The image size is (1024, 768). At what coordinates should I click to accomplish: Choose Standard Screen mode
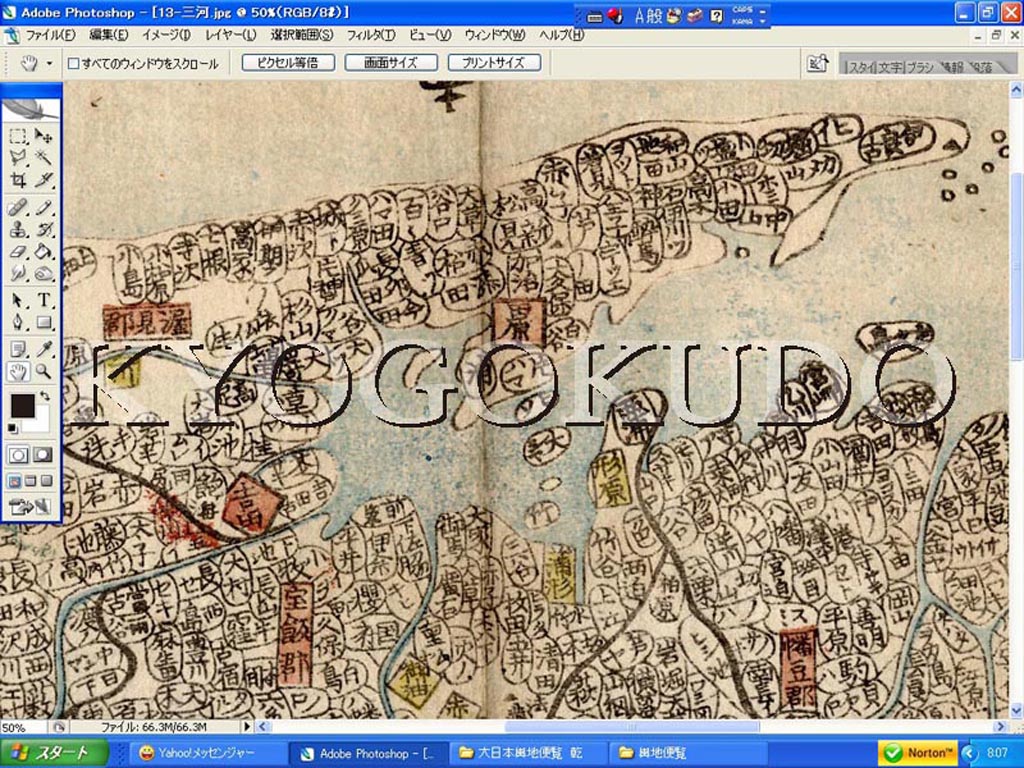coord(14,481)
